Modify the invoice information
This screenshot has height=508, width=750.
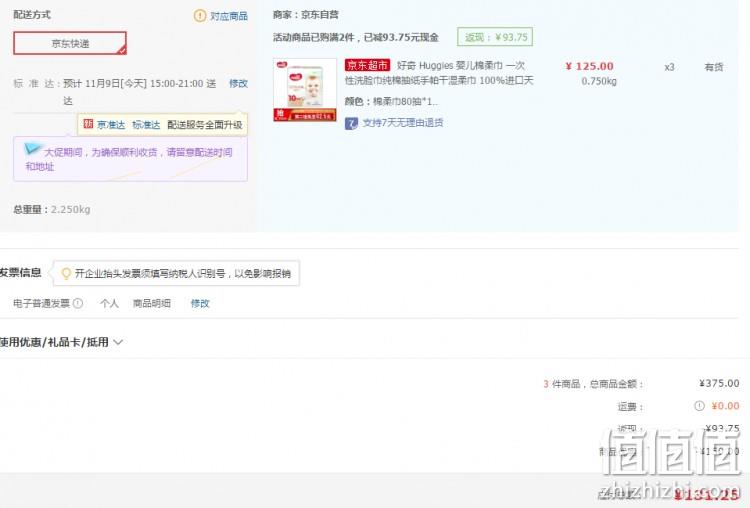(x=200, y=303)
